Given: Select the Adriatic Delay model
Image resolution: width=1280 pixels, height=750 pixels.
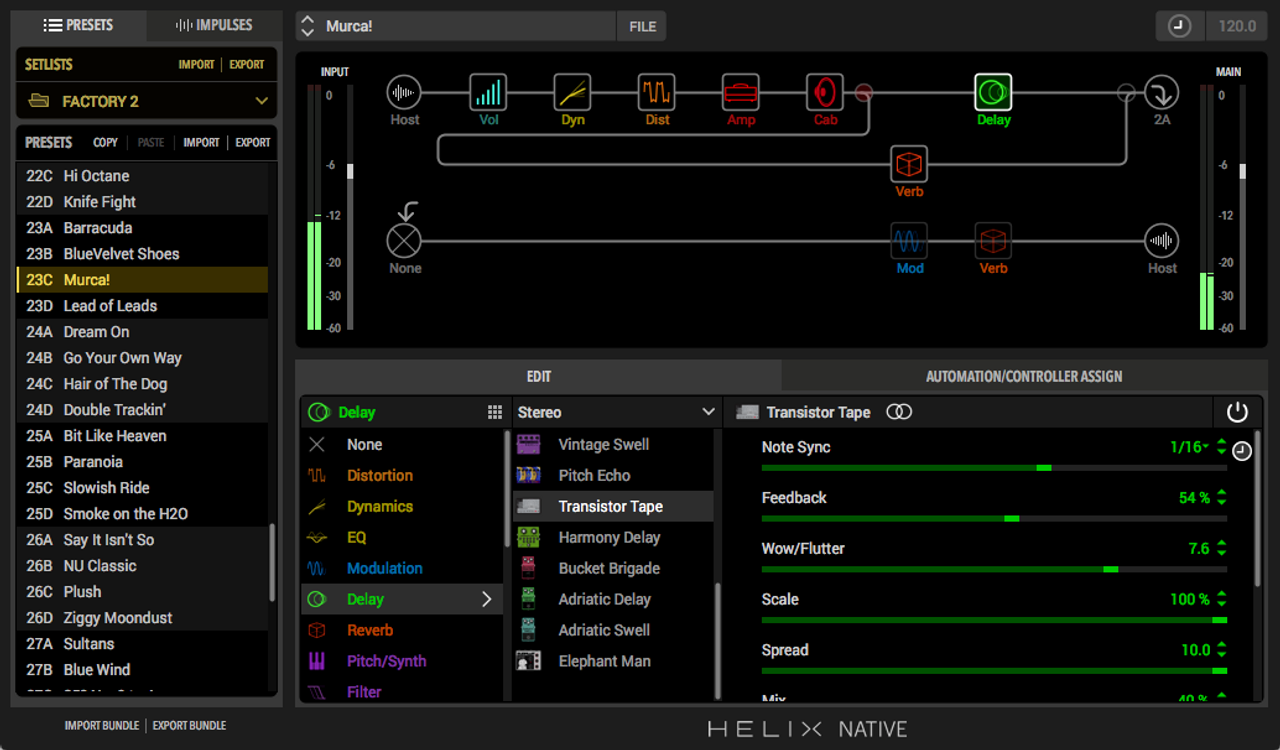Looking at the screenshot, I should click(614, 599).
